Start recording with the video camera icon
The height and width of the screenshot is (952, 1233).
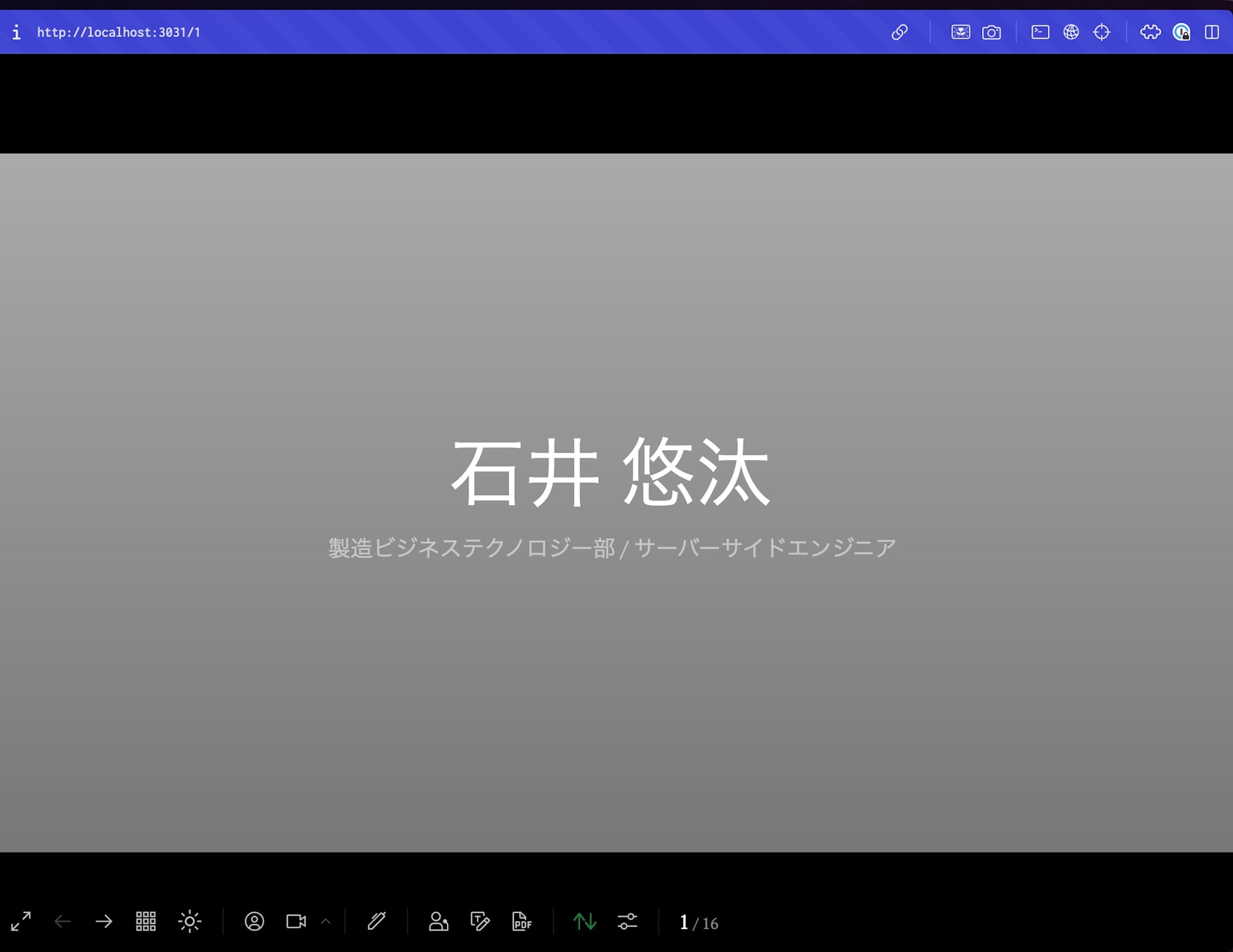296,922
